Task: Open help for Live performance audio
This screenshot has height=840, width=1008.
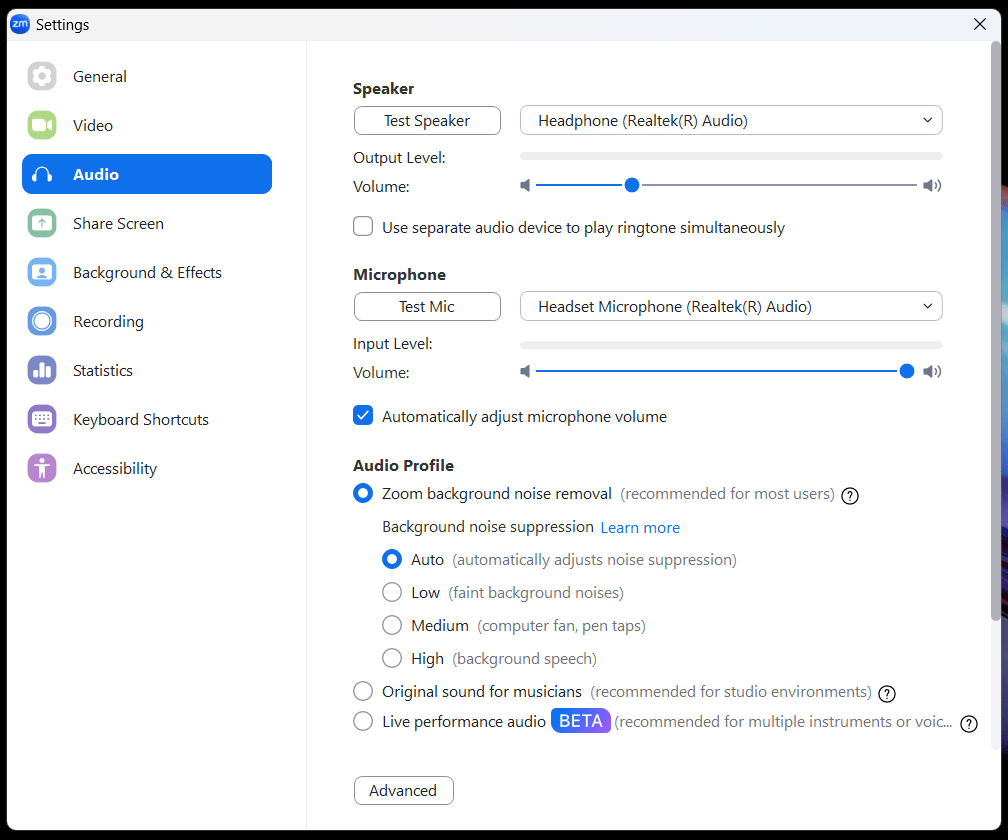Action: coord(969,724)
